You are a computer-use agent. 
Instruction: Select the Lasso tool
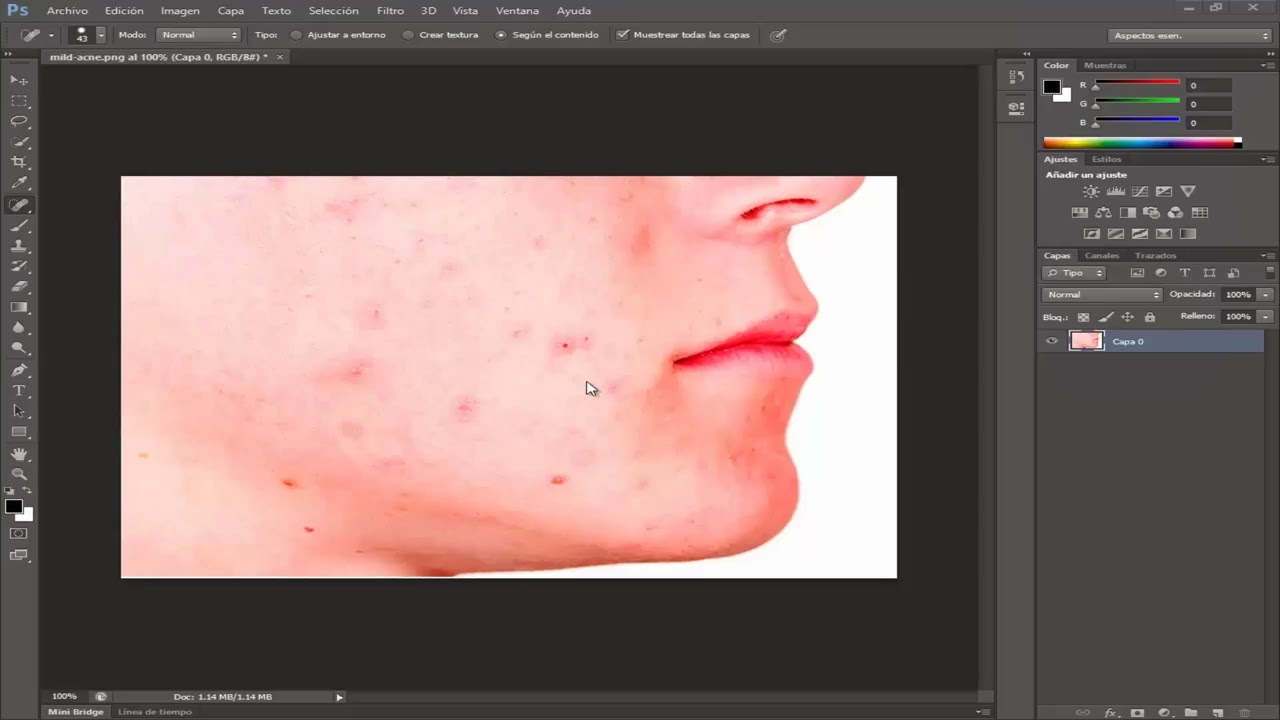coord(19,121)
